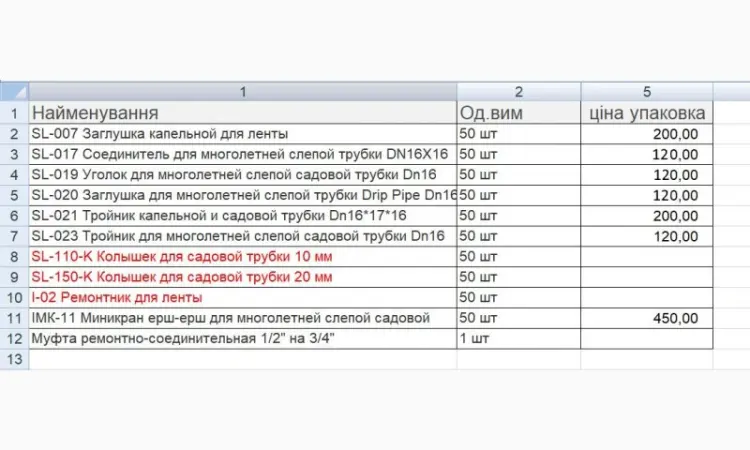This screenshot has height=450, width=750.
Task: Select row header 8
Action: tap(14, 257)
